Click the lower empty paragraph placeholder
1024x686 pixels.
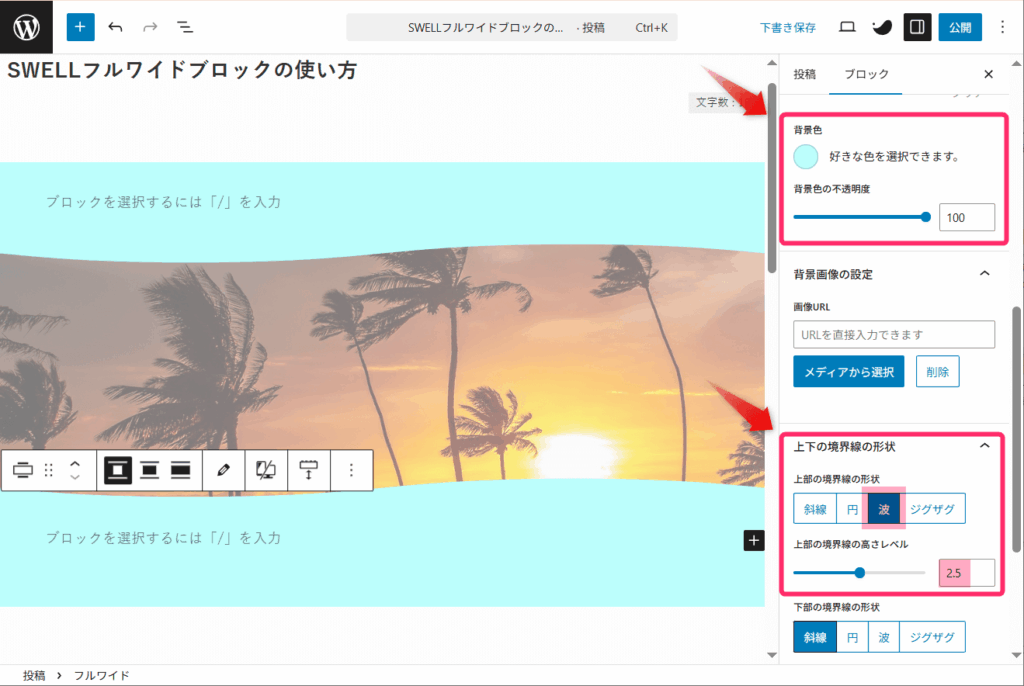163,538
